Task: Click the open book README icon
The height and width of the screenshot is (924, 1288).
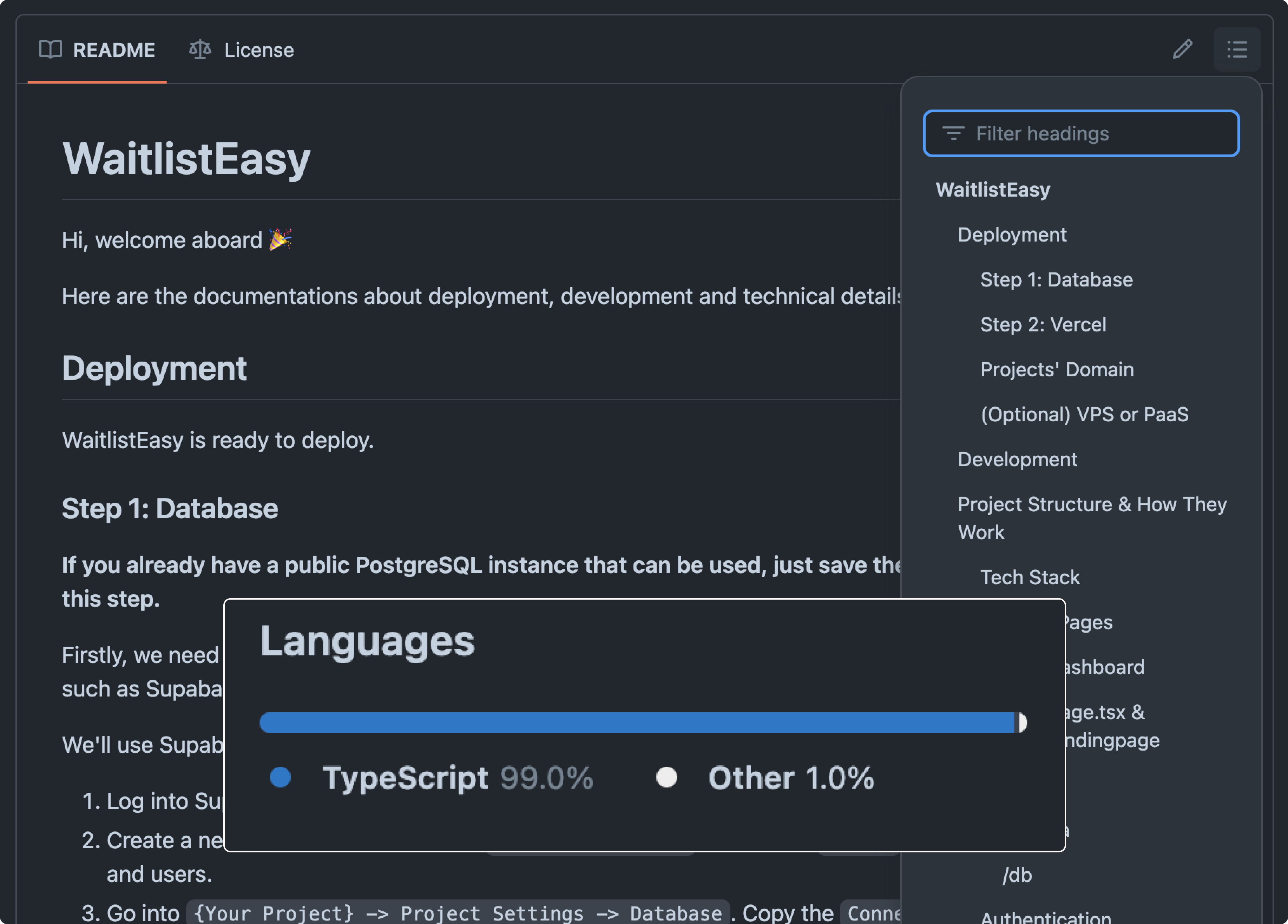Action: pos(50,48)
